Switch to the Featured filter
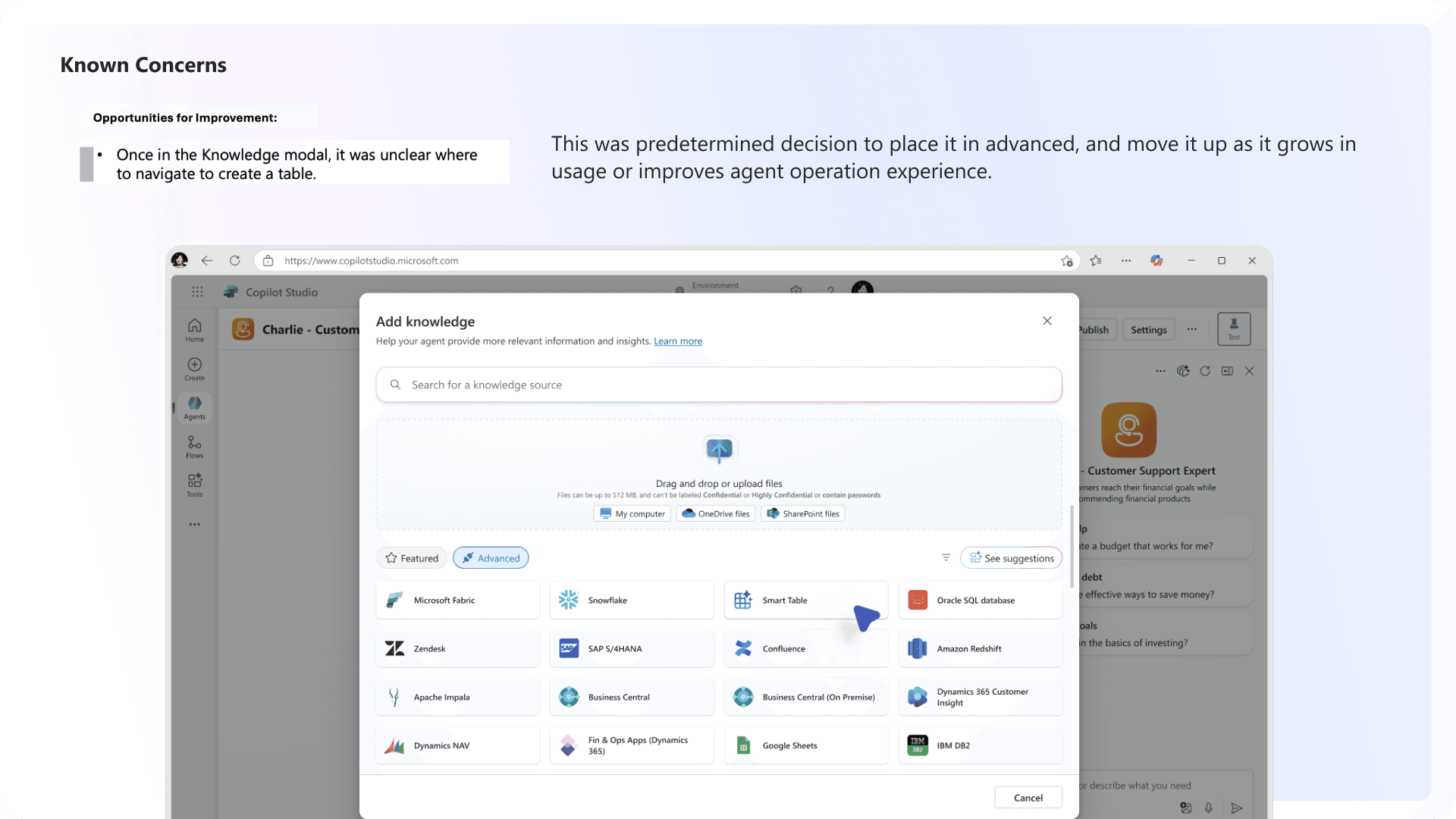 412,558
